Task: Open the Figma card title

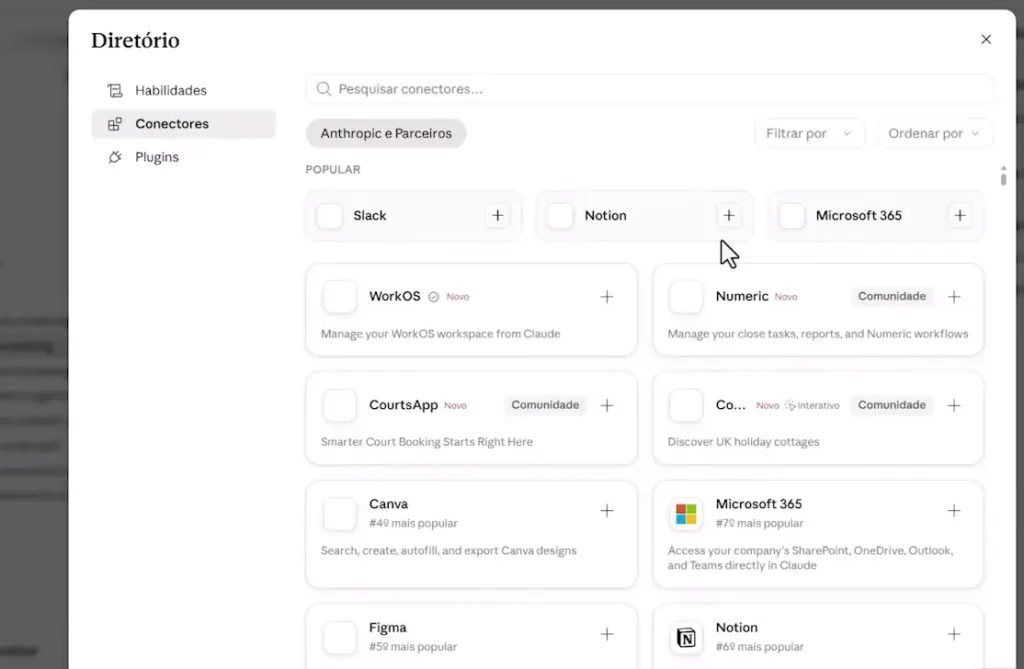Action: 388,627
